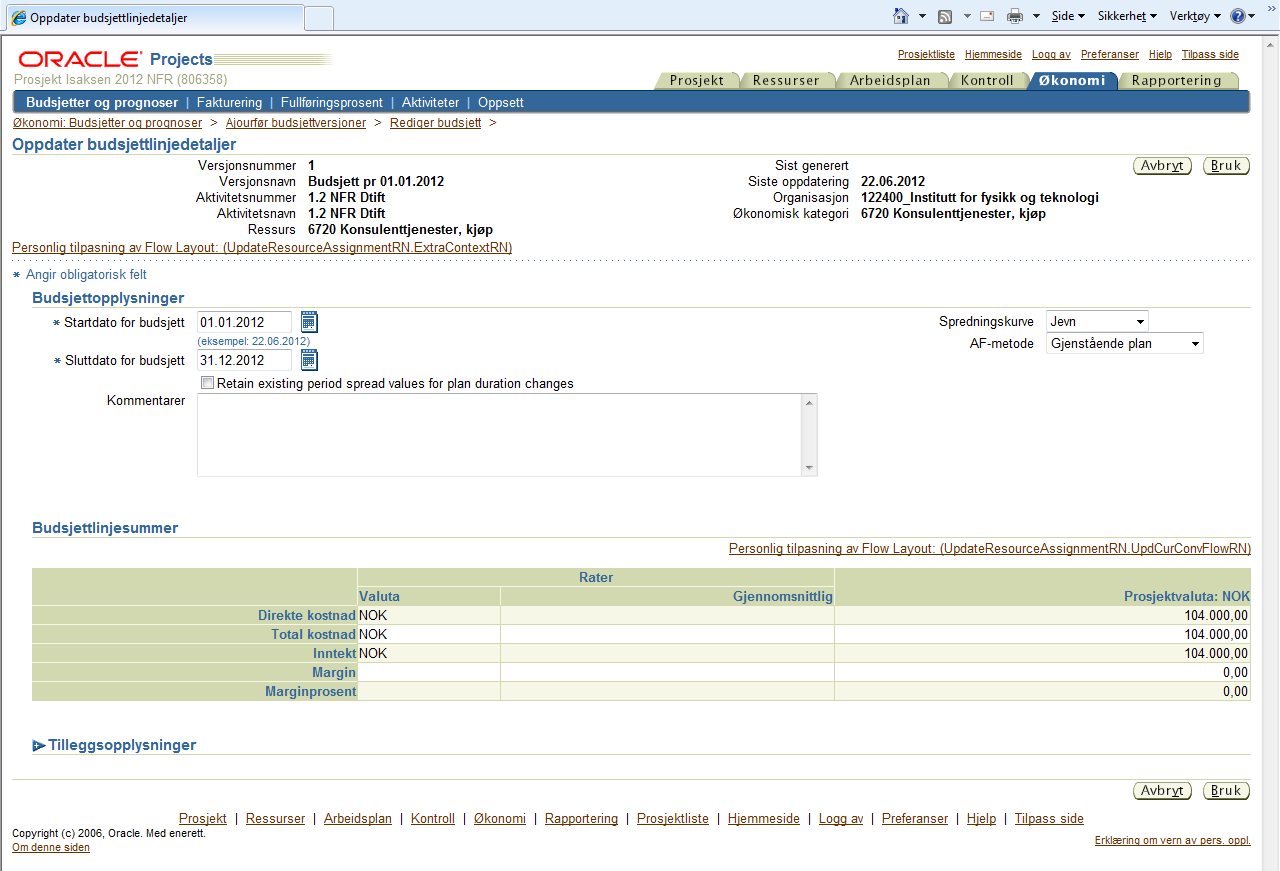Switch to the Prosjekt tab
This screenshot has width=1280, height=871.
697,81
